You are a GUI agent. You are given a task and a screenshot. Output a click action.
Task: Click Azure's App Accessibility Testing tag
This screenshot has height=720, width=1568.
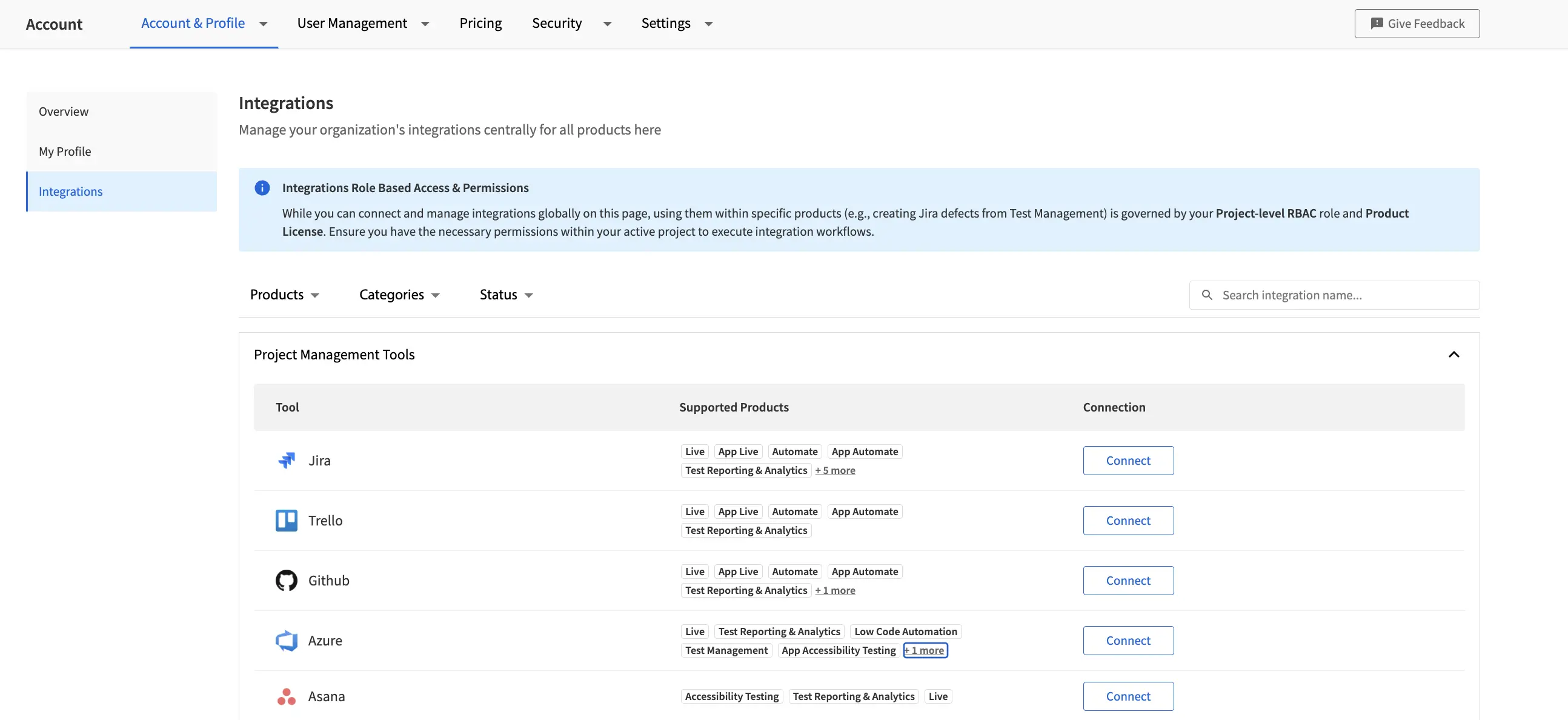pyautogui.click(x=838, y=650)
